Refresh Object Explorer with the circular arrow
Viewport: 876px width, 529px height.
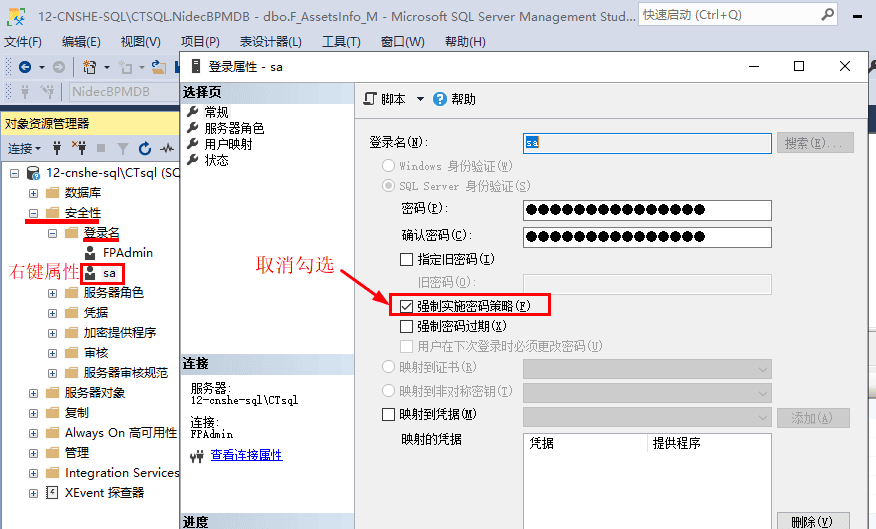[145, 148]
